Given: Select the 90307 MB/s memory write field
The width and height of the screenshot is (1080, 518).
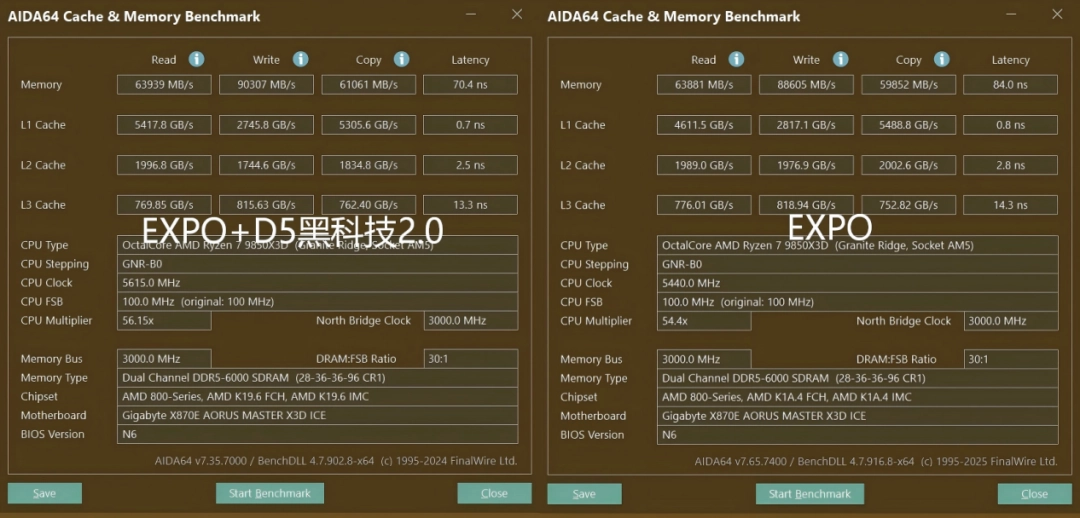Looking at the screenshot, I should click(x=266, y=85).
